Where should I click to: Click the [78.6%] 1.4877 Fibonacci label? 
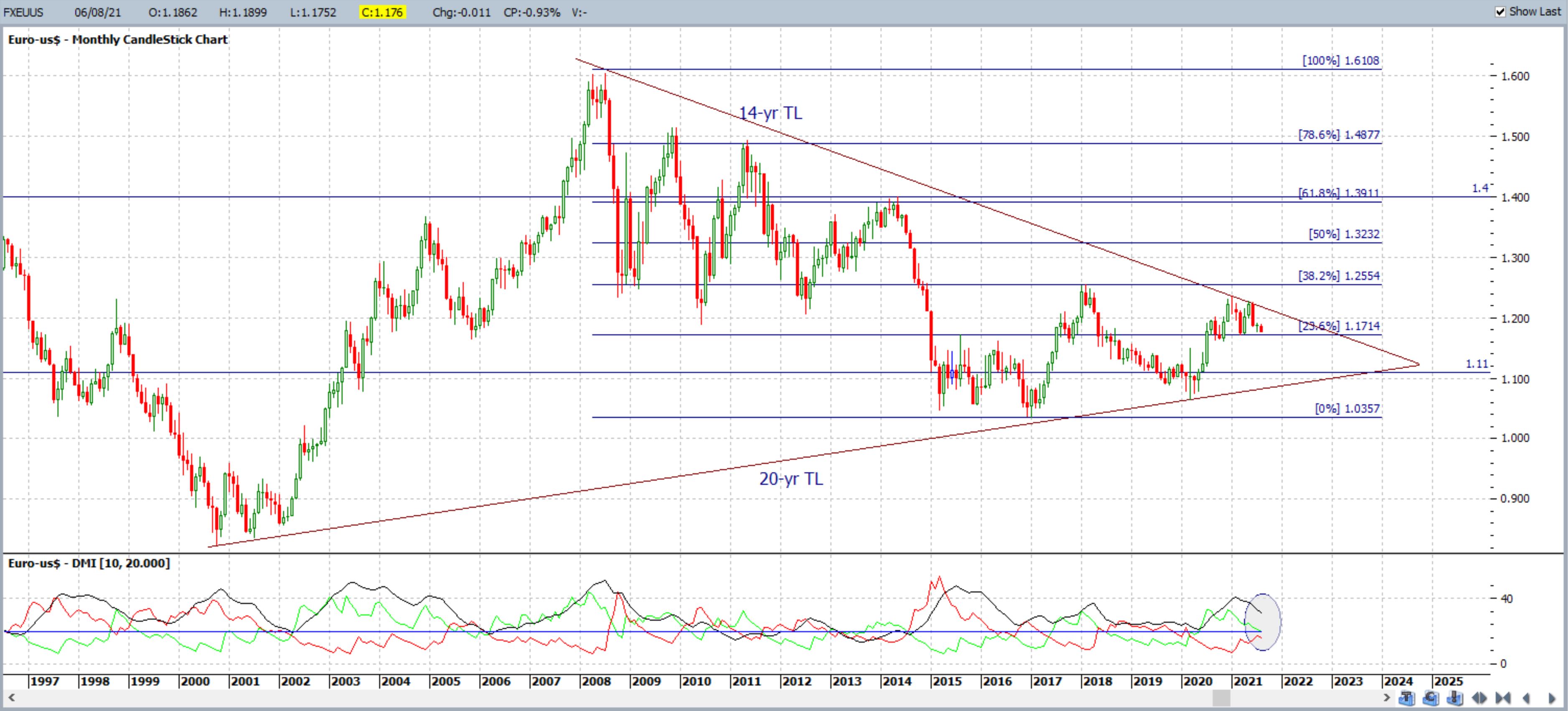click(1339, 135)
